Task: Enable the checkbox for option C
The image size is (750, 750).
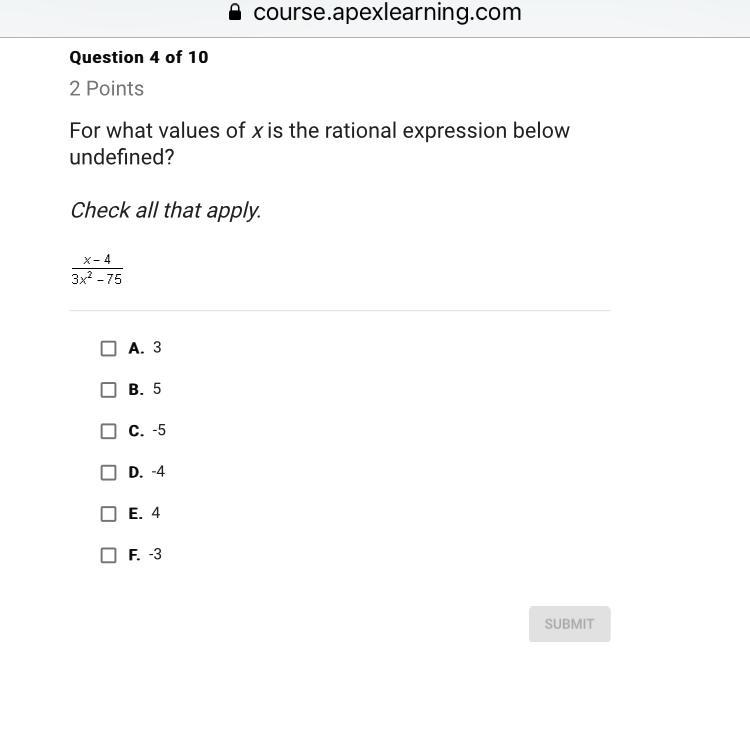Action: (108, 431)
